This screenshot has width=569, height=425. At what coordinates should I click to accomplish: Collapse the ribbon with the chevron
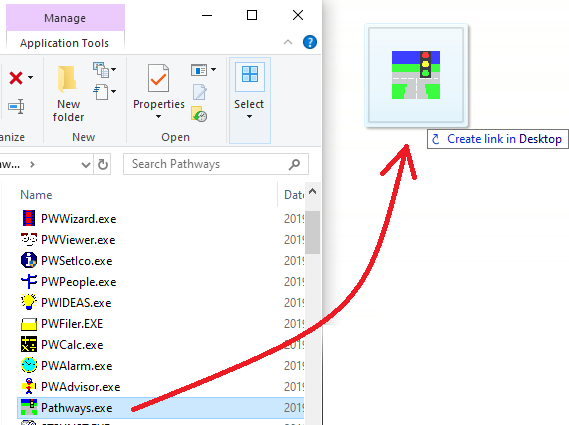tap(288, 42)
